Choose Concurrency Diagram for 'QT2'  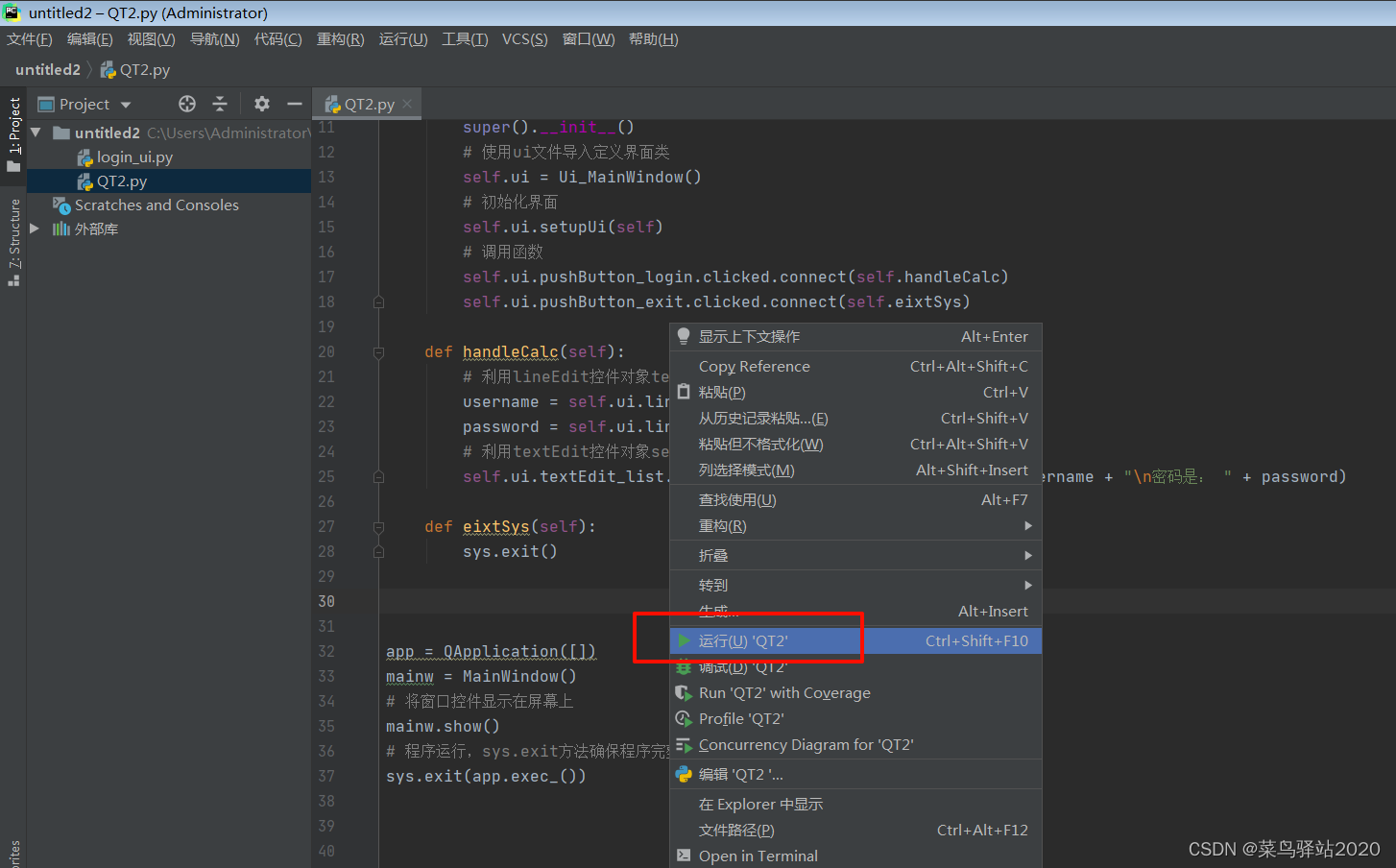855,744
